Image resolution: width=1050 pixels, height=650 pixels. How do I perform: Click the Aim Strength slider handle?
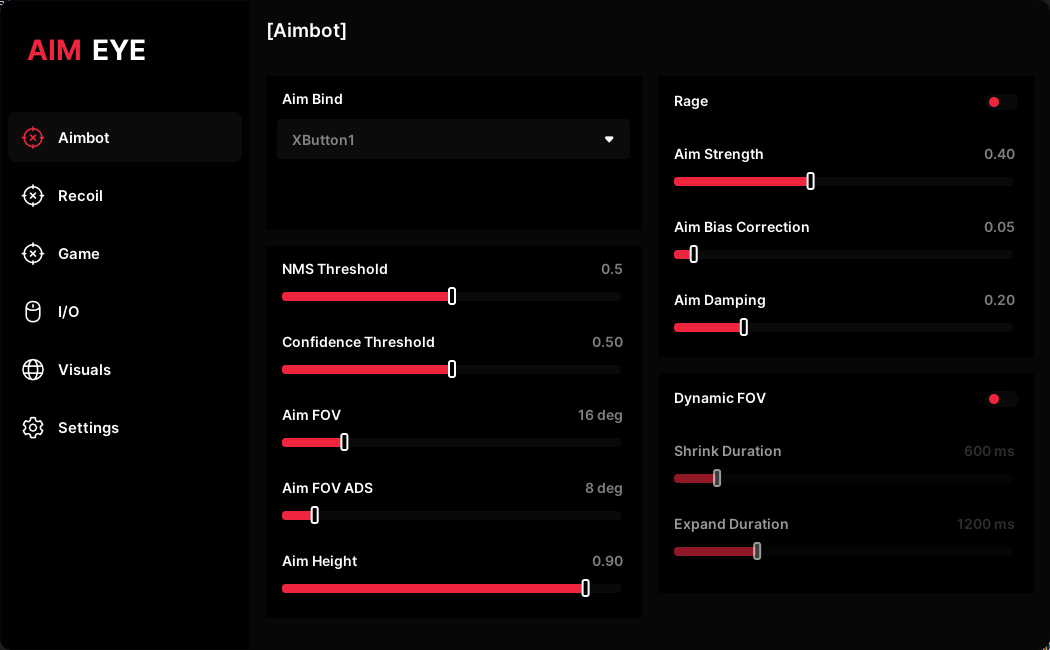pyautogui.click(x=810, y=181)
